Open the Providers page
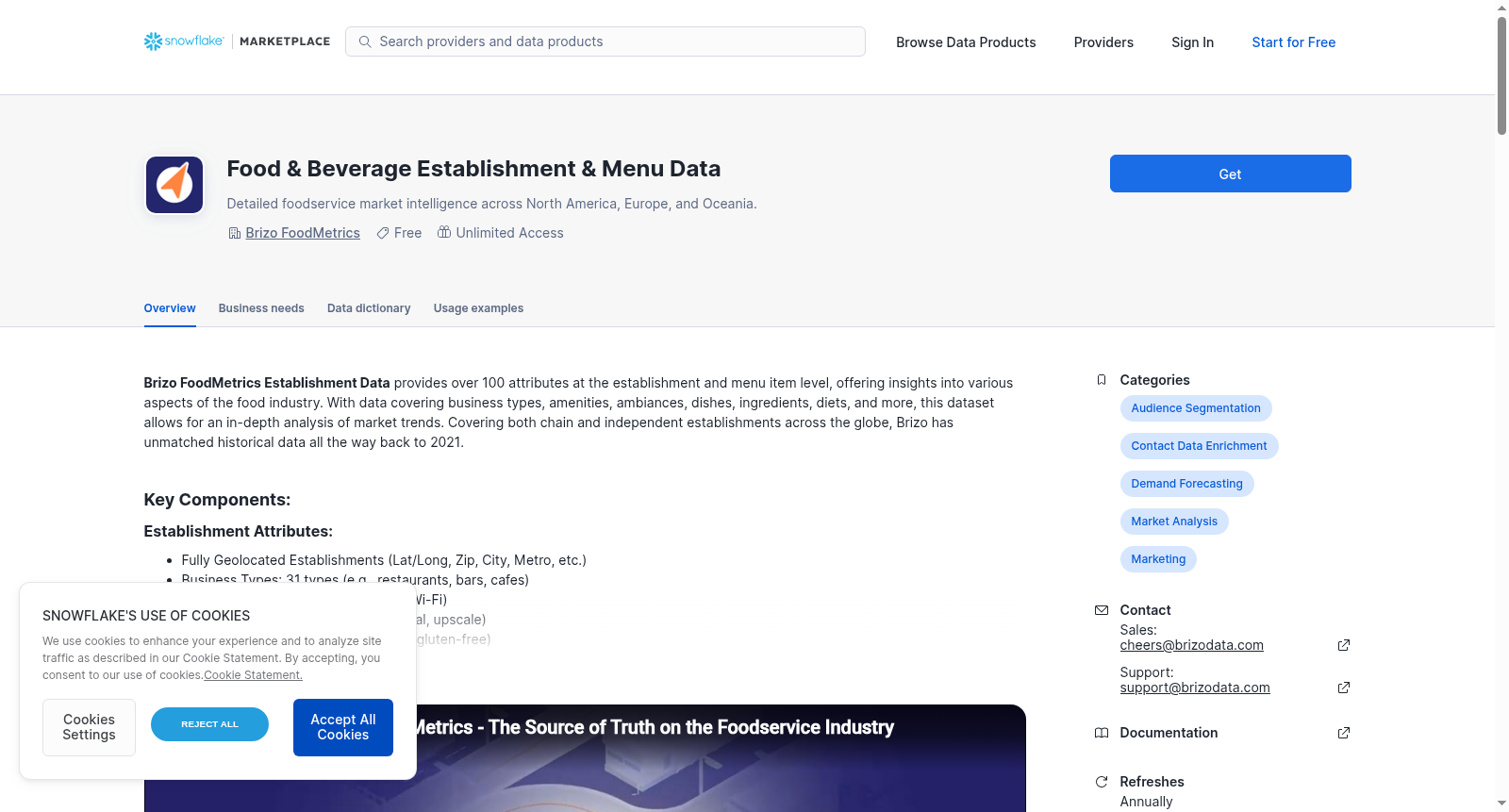 [x=1103, y=42]
